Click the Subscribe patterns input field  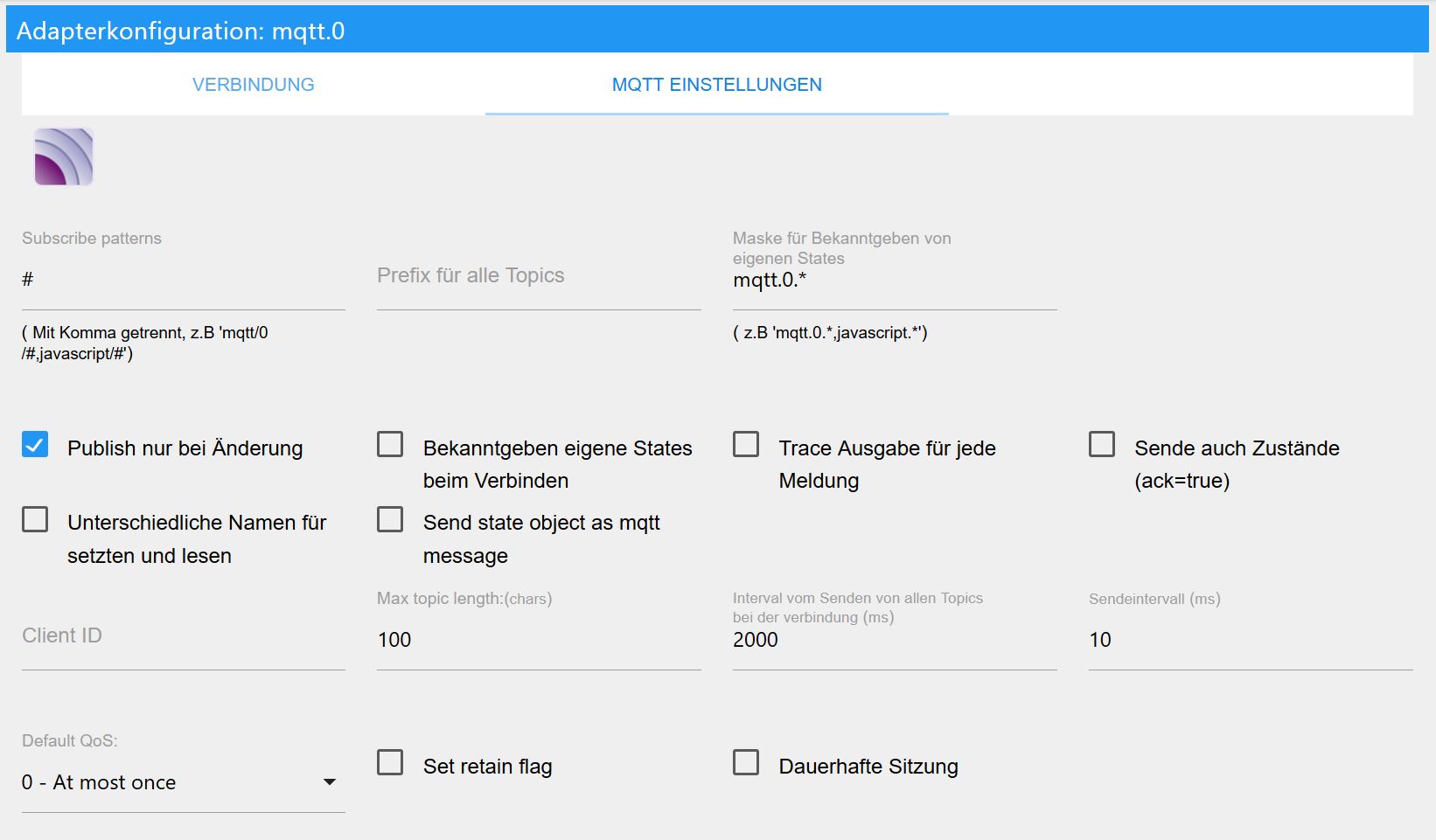click(x=183, y=280)
